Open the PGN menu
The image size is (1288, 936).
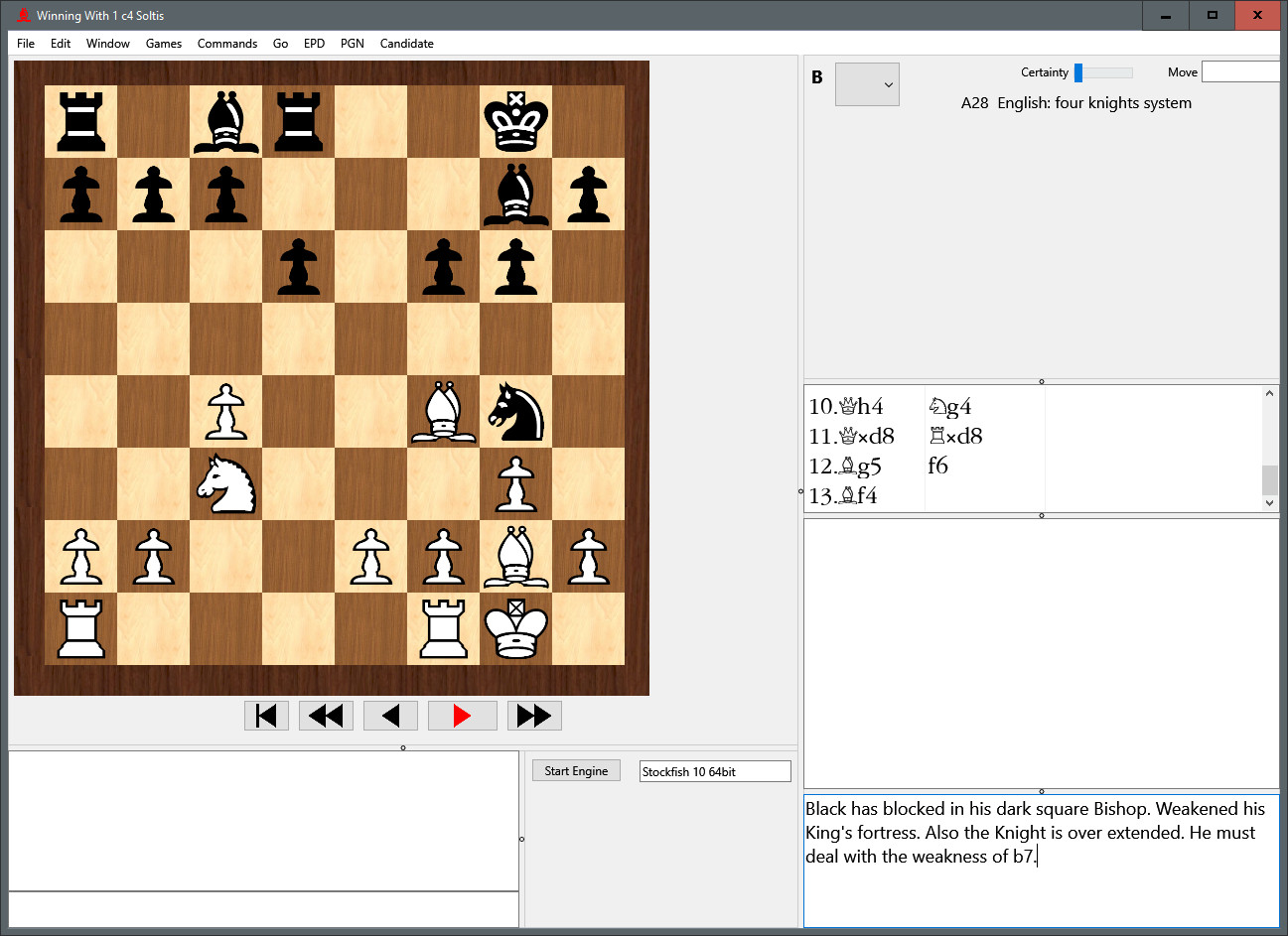(352, 43)
